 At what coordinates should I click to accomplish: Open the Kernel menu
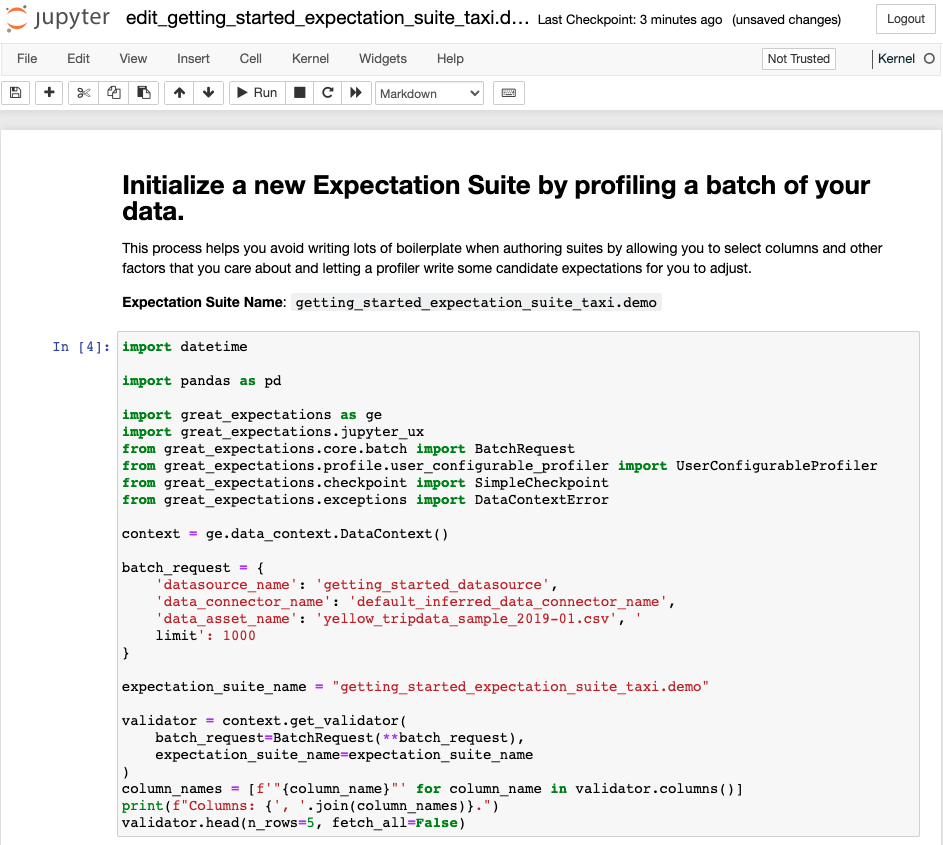[x=310, y=59]
